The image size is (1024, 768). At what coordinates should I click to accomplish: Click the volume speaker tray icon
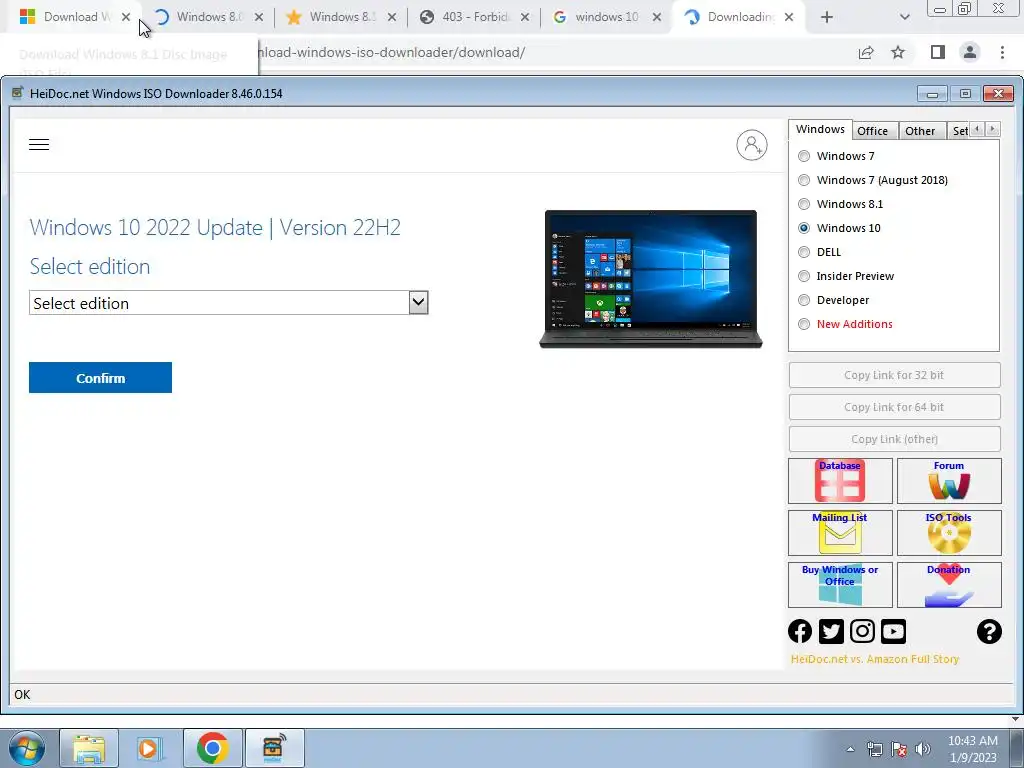(923, 749)
